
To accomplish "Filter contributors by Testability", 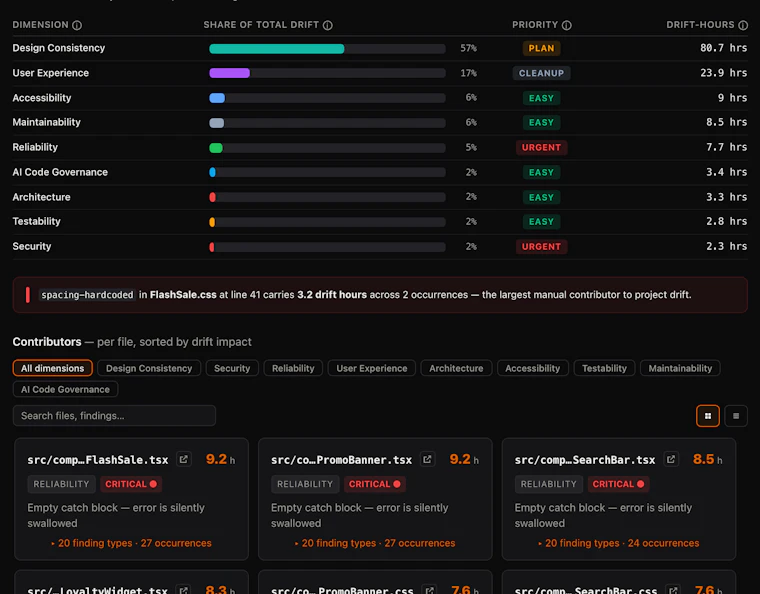I will [604, 368].
